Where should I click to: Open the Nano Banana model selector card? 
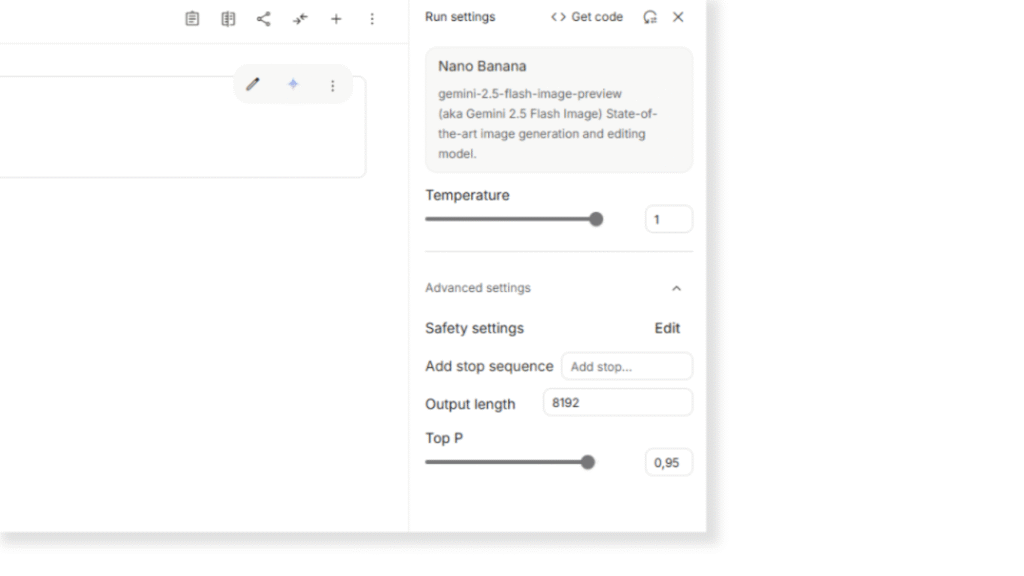[x=558, y=109]
